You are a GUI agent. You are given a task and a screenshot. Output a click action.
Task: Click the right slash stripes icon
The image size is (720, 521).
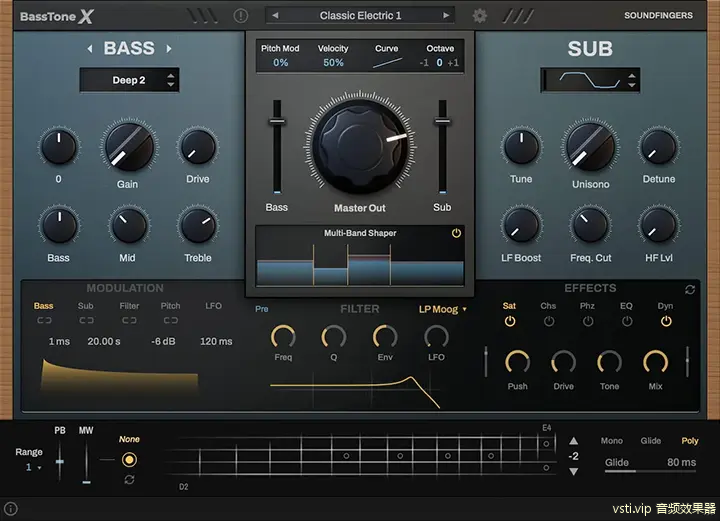(x=518, y=16)
